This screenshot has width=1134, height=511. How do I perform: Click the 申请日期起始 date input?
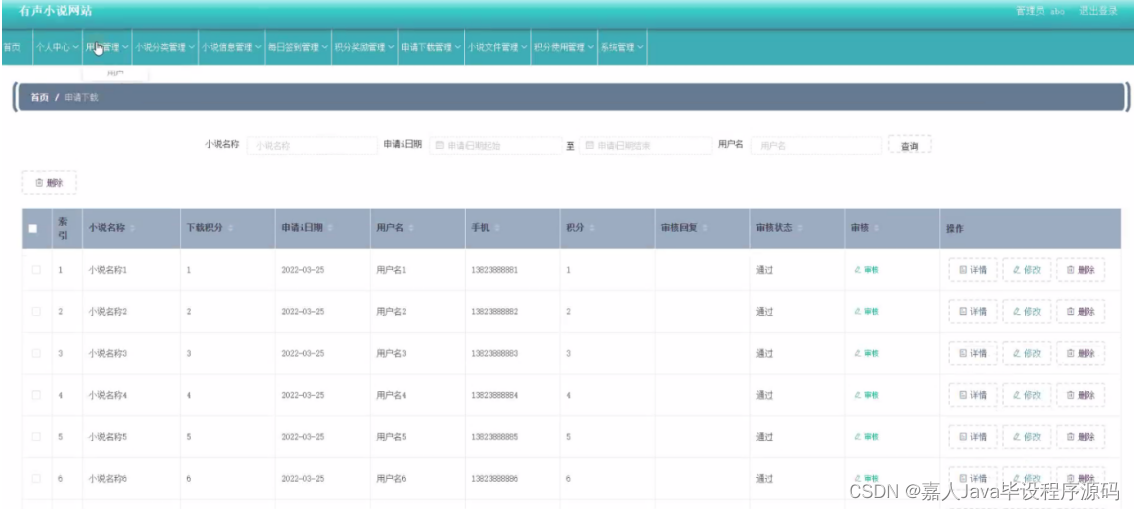(495, 145)
